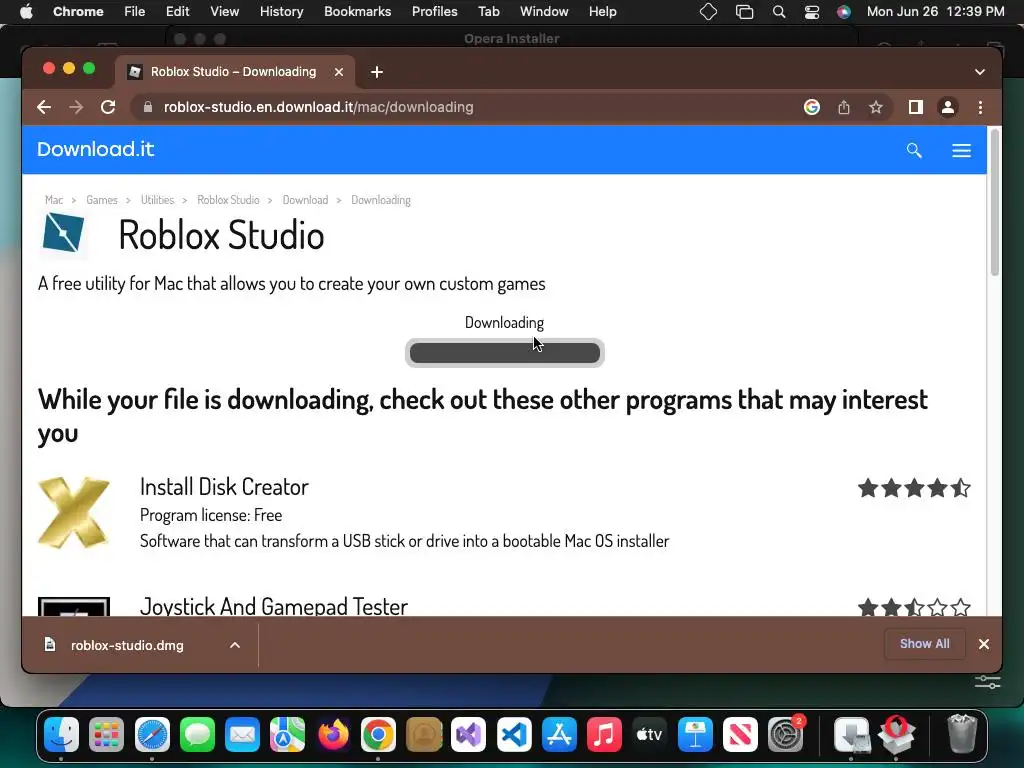Go to Games breadcrumb
Viewport: 1024px width, 768px height.
point(102,200)
